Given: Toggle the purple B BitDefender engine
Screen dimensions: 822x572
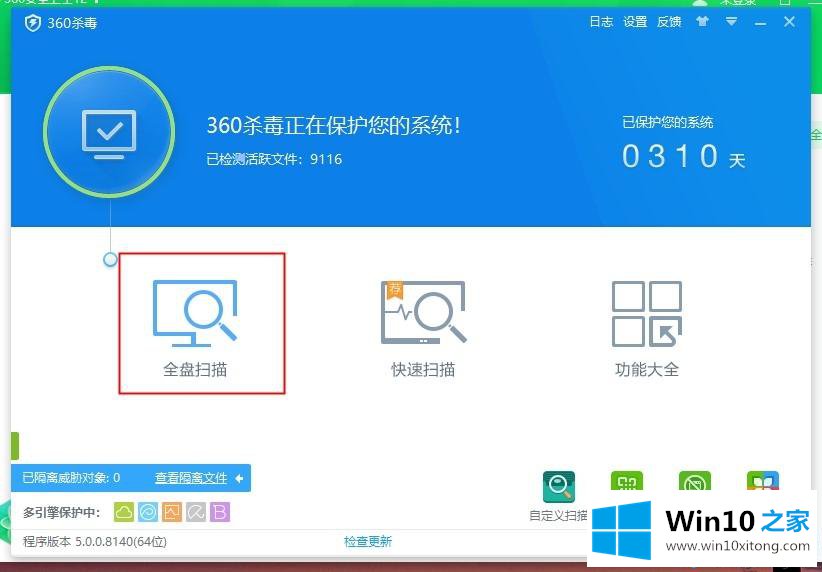Looking at the screenshot, I should 220,512.
